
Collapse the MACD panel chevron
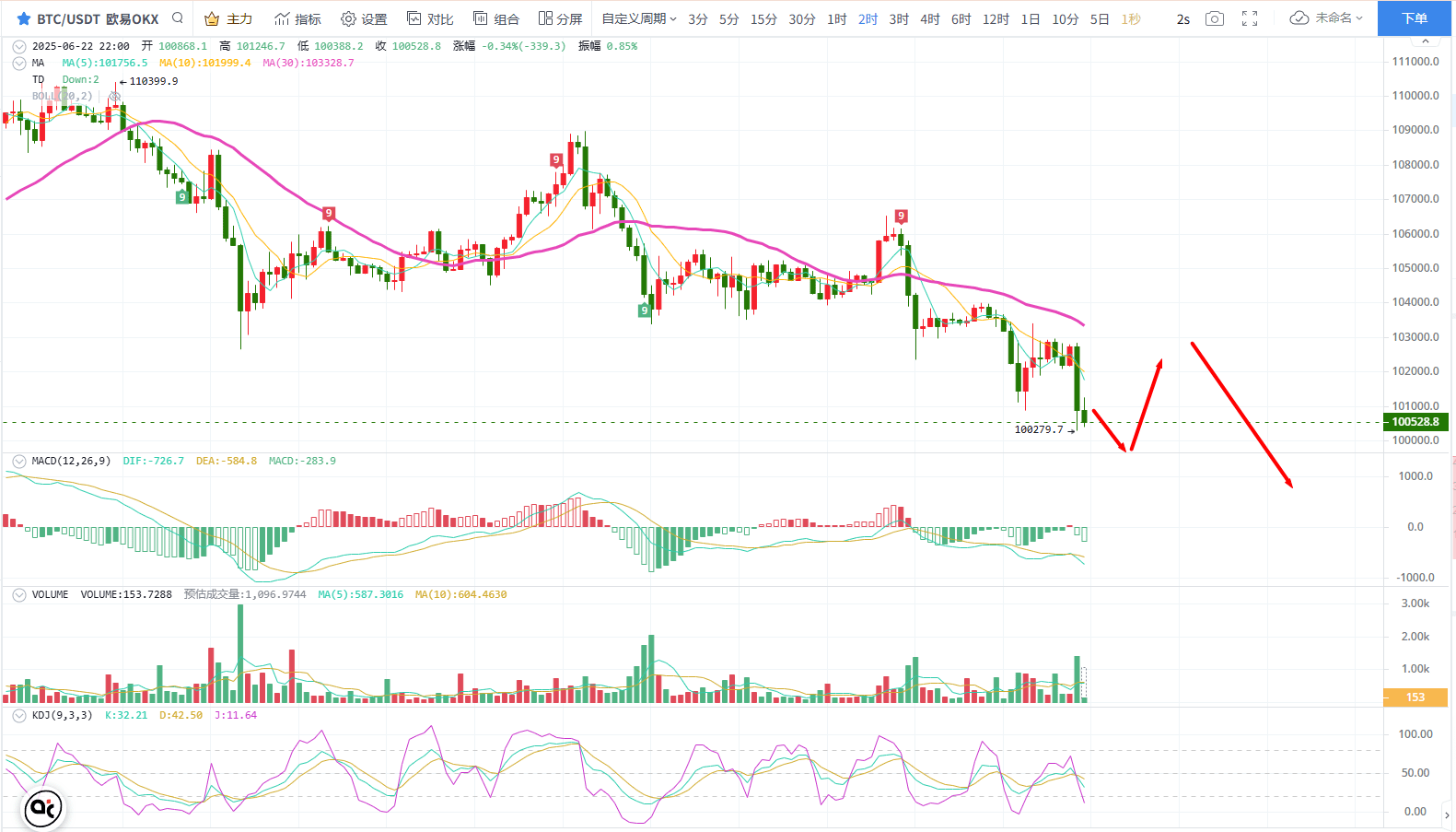(x=19, y=461)
